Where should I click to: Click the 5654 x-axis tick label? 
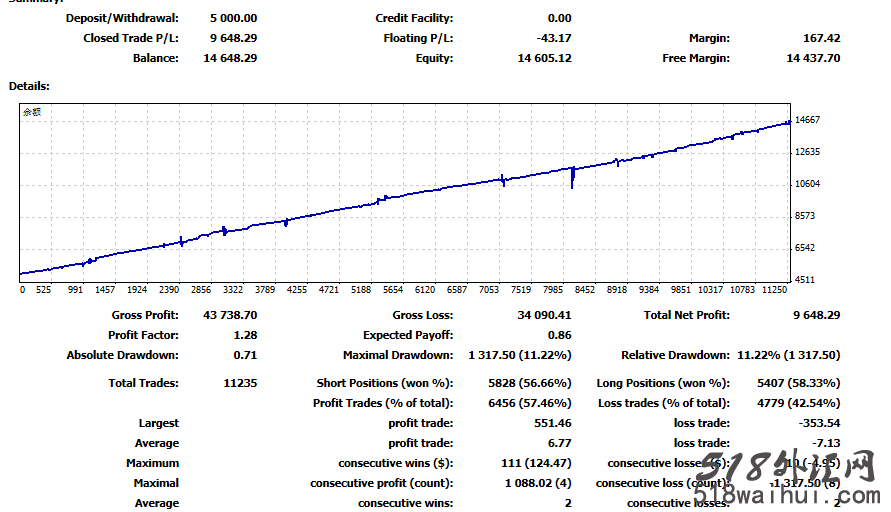(393, 290)
